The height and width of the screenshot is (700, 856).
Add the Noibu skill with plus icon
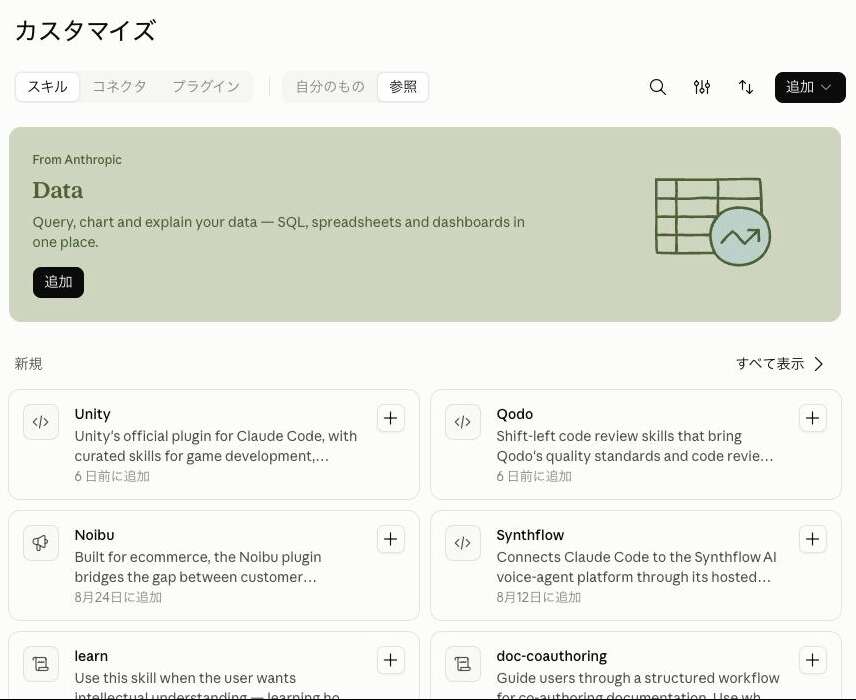[x=390, y=539]
